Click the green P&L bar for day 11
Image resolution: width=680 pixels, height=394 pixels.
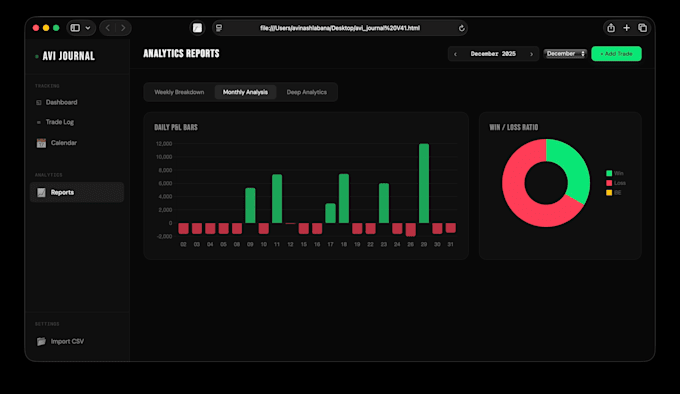click(x=277, y=199)
